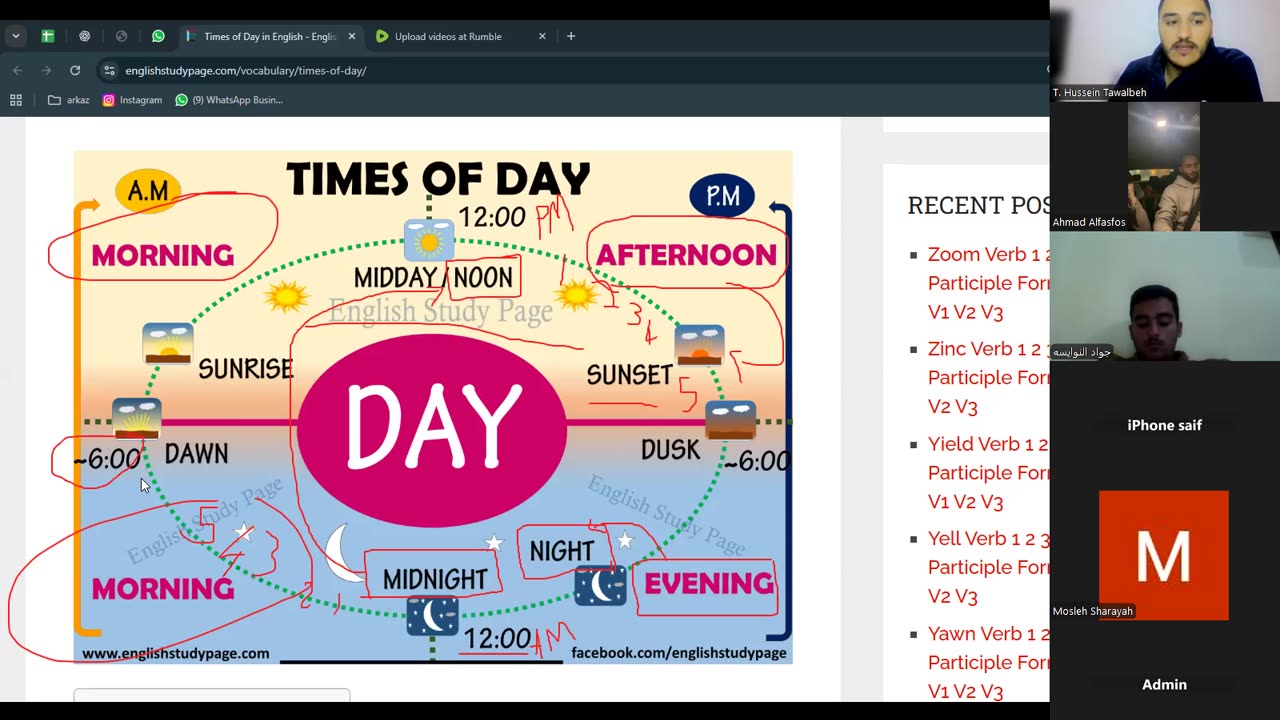
Task: Open the tab search dropdown arrow
Action: pos(15,36)
